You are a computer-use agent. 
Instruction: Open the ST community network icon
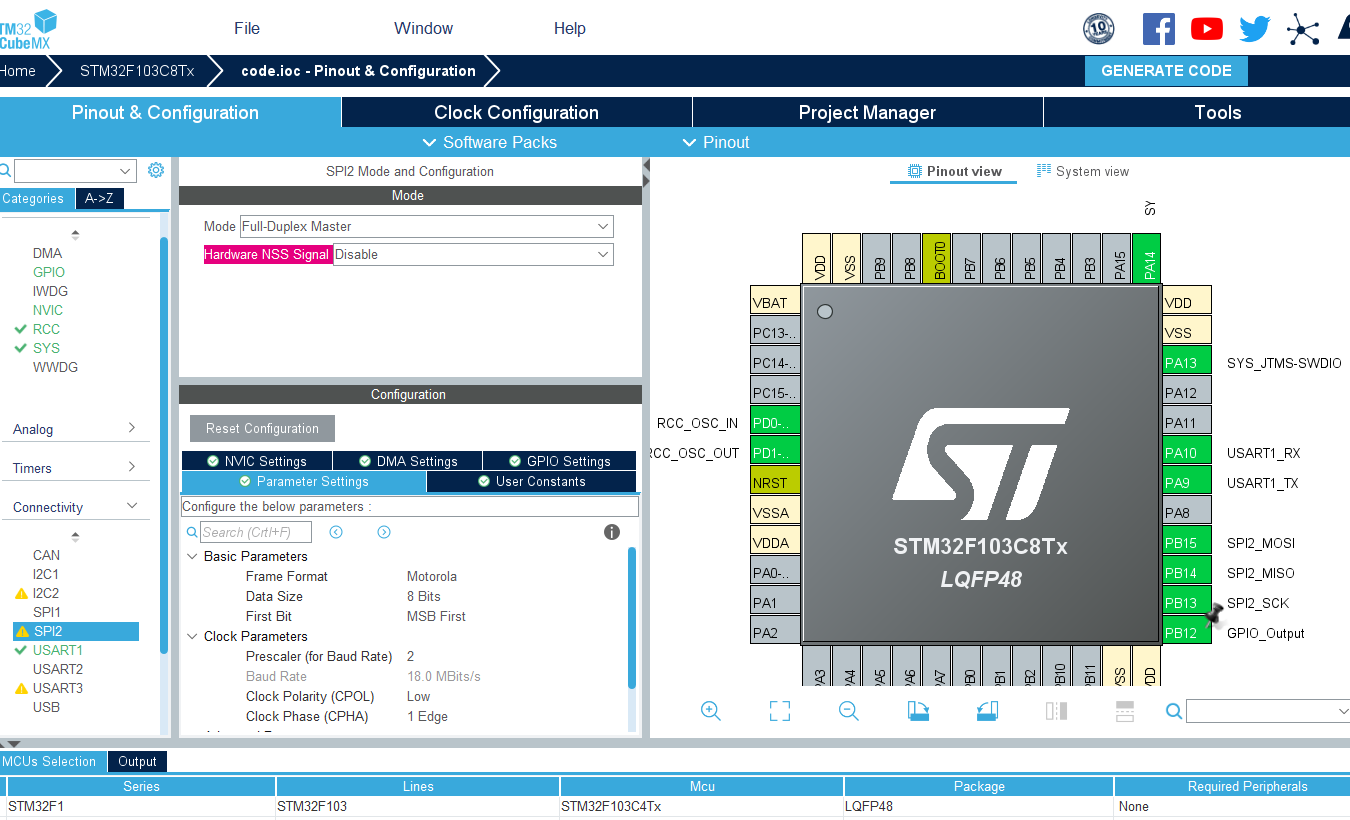pos(1303,29)
